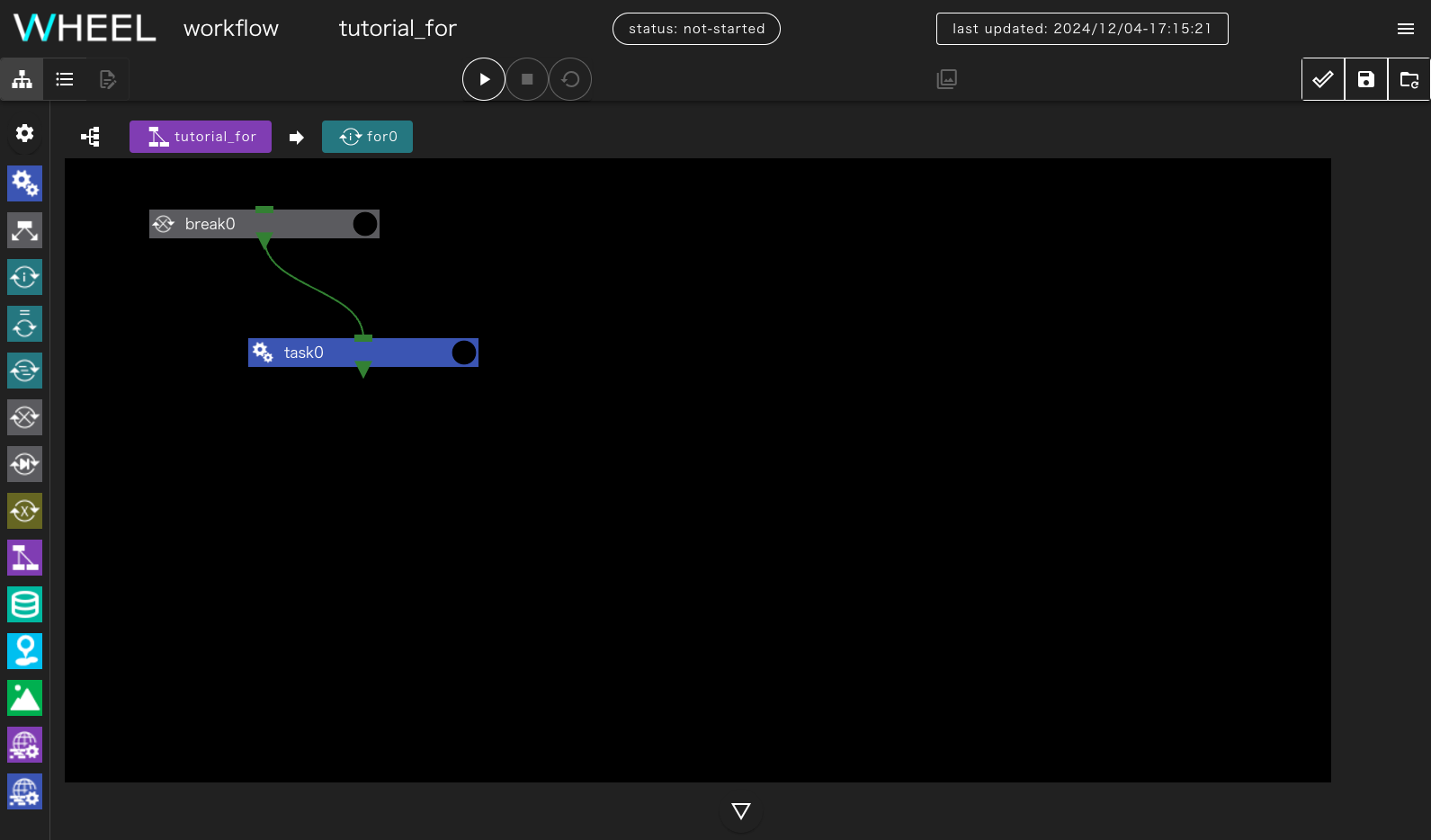Image resolution: width=1431 pixels, height=840 pixels.
Task: Select the Storage database component icon
Action: (x=24, y=604)
